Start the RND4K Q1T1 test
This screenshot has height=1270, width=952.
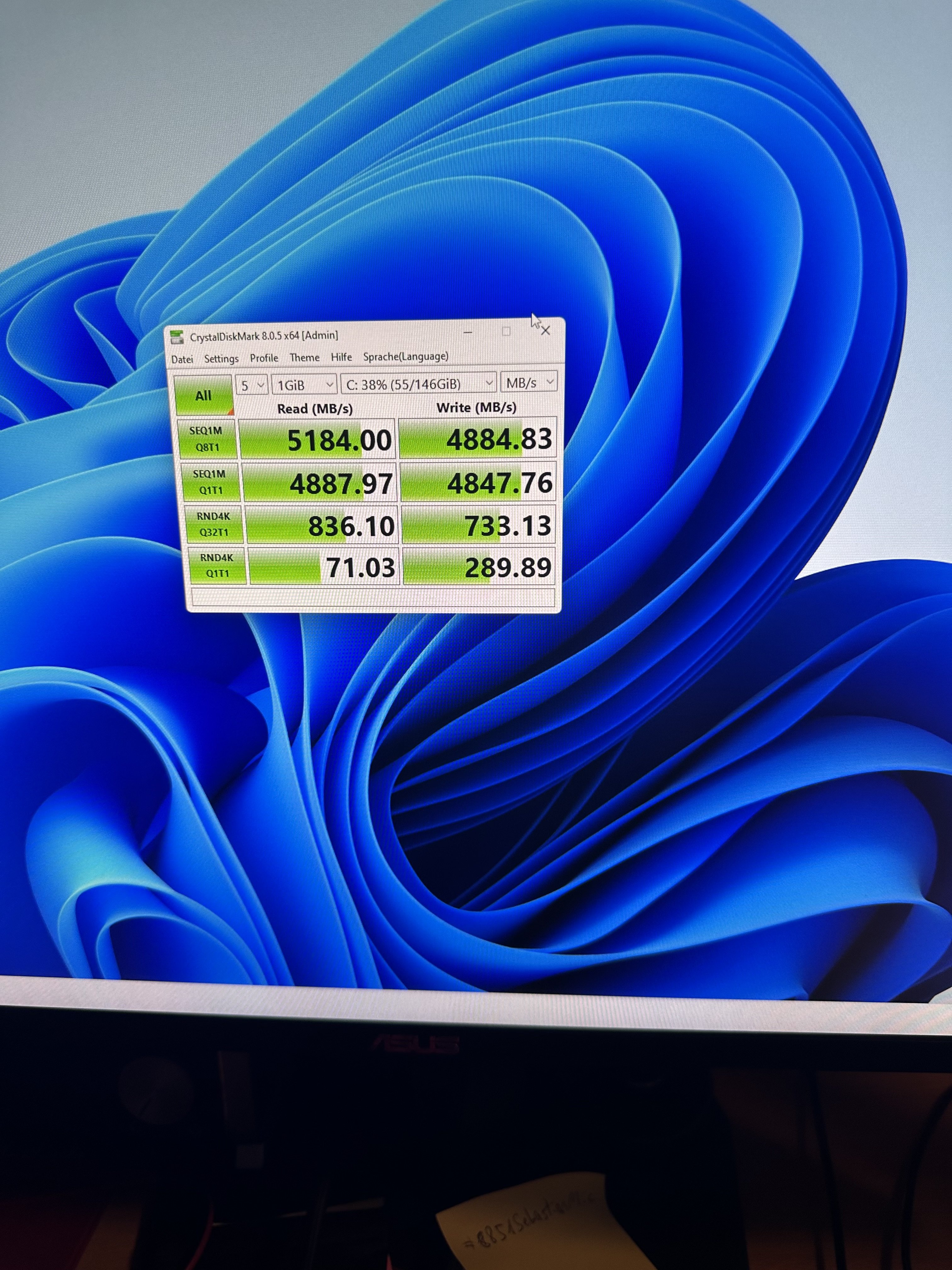click(x=217, y=565)
